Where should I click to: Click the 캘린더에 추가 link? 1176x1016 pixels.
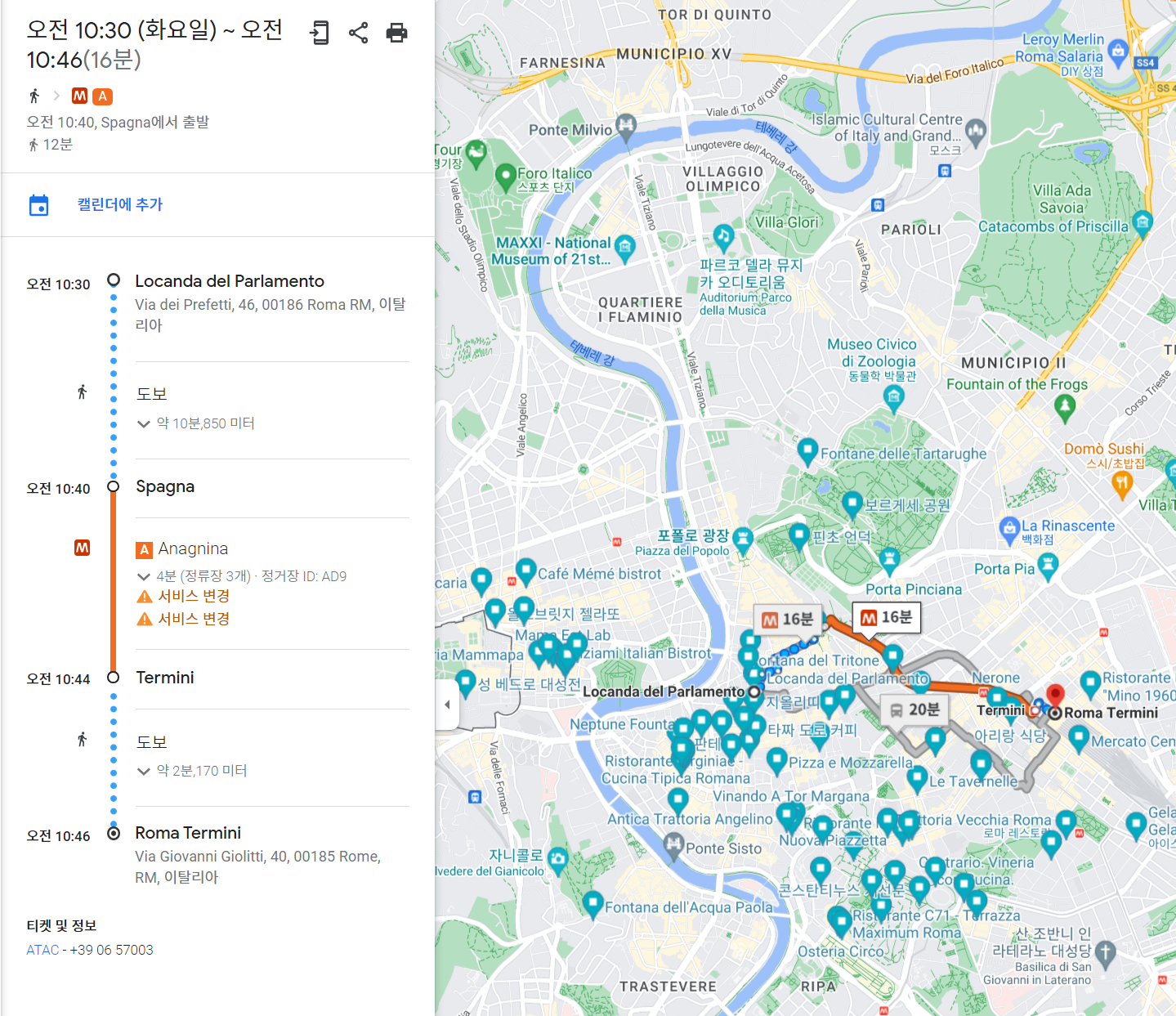[120, 204]
